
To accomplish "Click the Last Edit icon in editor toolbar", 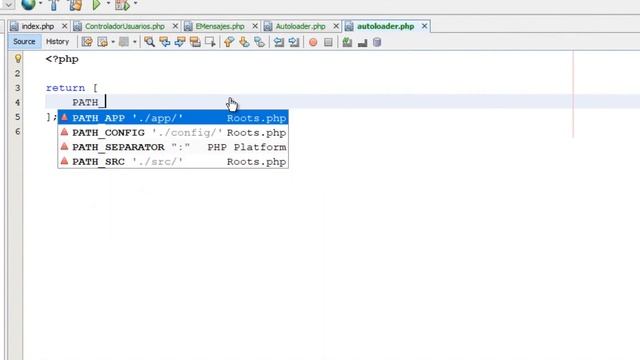I will click(x=87, y=42).
